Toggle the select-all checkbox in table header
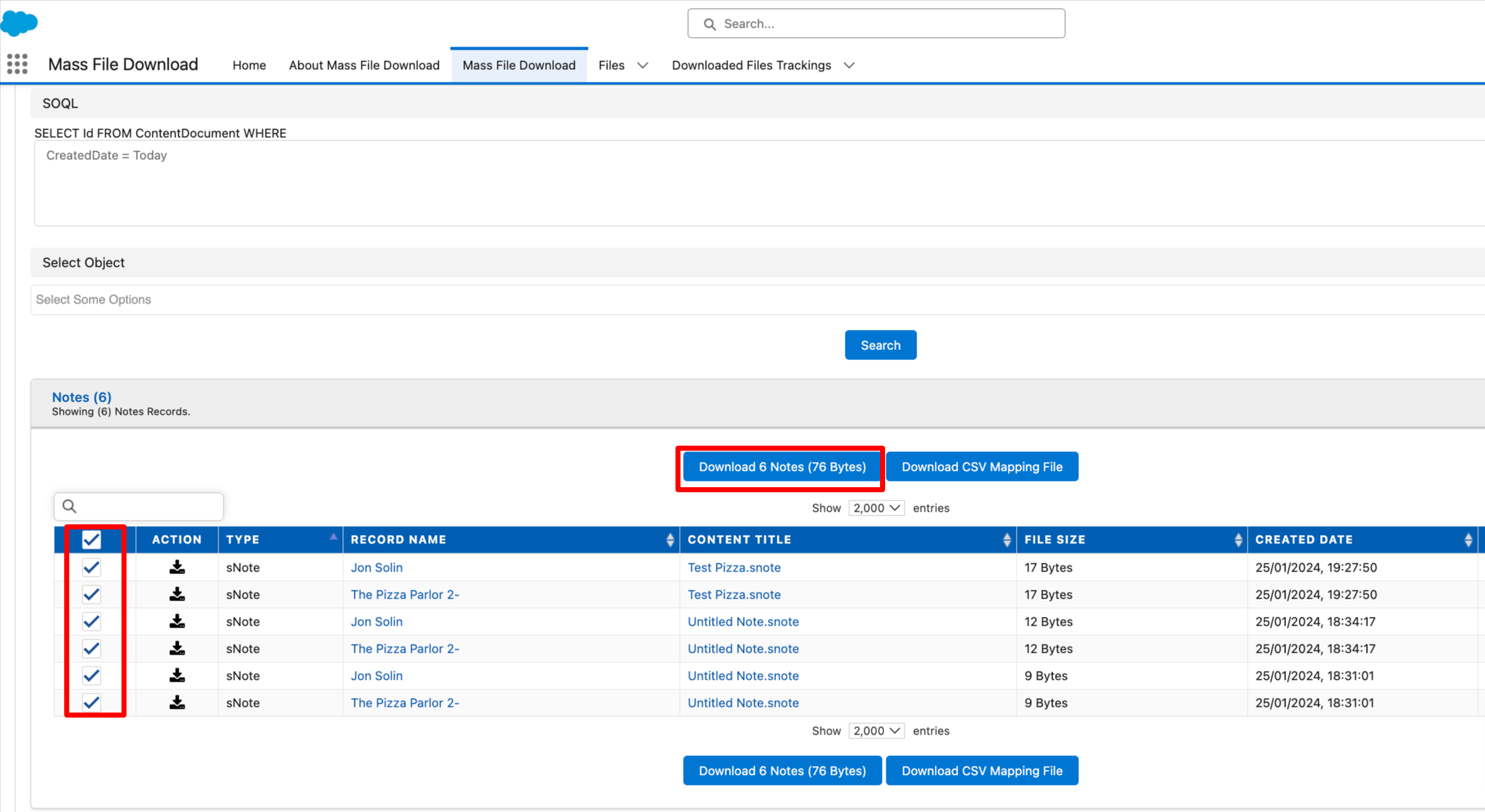The width and height of the screenshot is (1485, 812). 91,539
